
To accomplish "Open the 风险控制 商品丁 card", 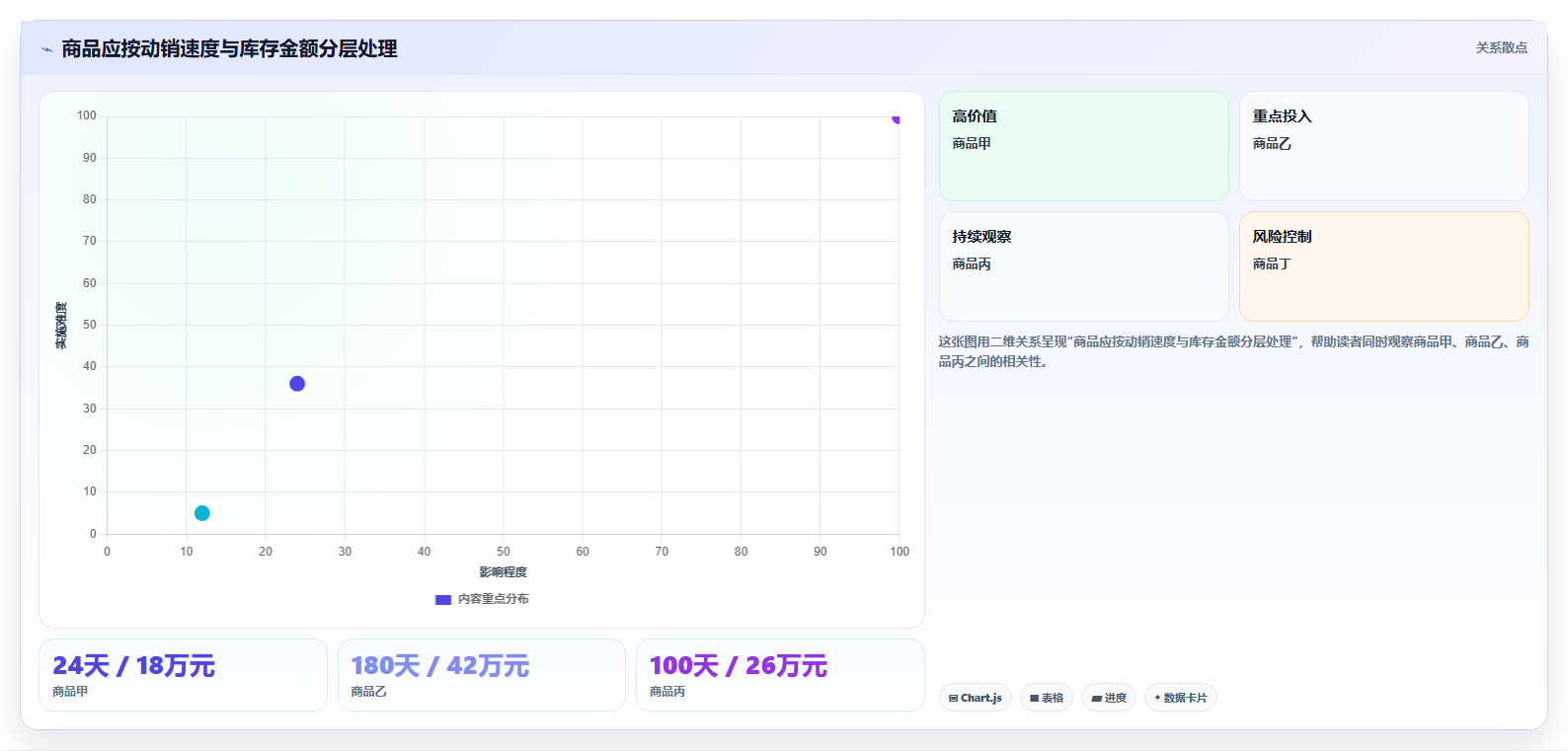I will pos(1383,266).
